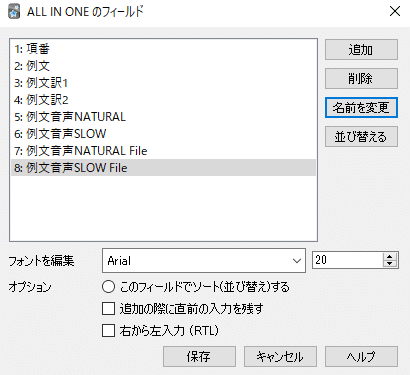Select field 7: 例文音声NATURAL File

coord(163,151)
